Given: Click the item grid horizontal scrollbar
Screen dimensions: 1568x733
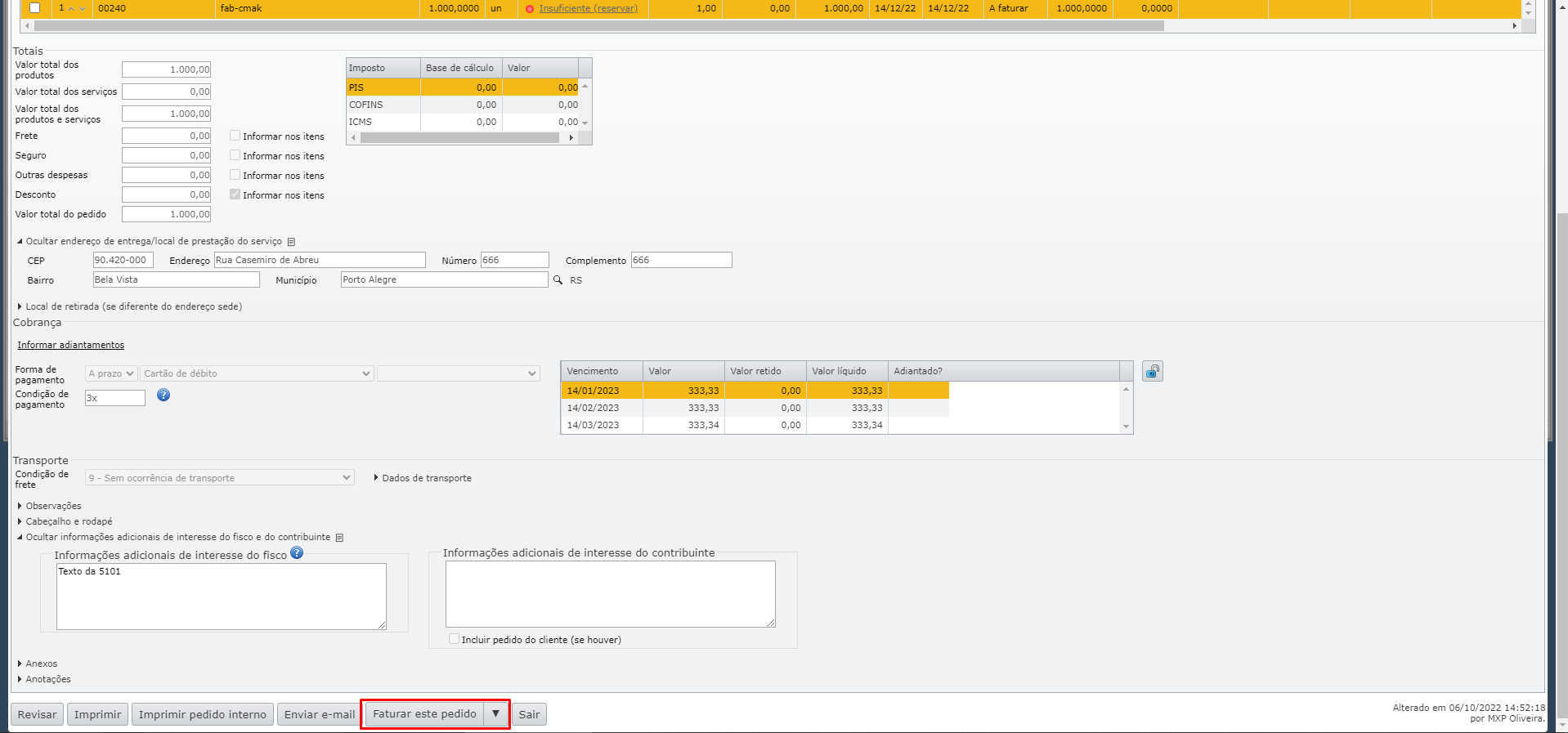Looking at the screenshot, I should point(598,26).
